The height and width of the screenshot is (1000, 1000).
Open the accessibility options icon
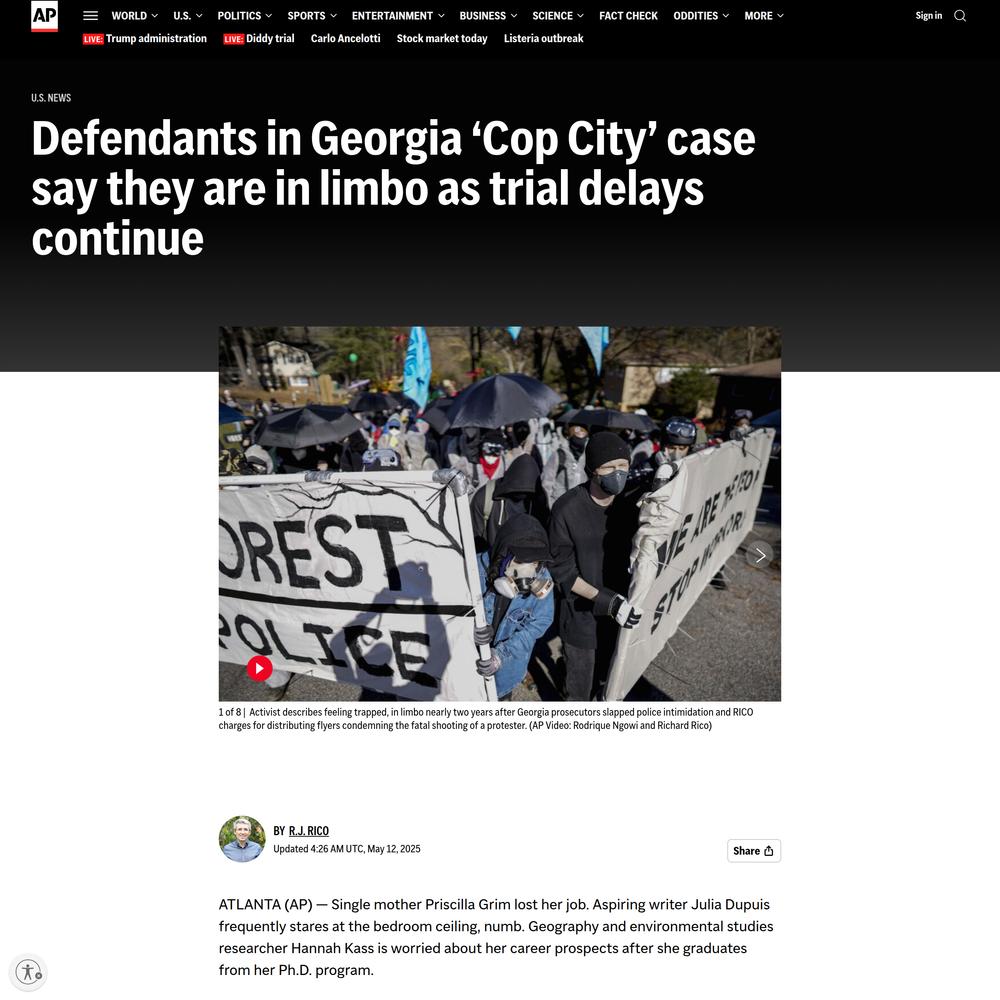pyautogui.click(x=29, y=972)
